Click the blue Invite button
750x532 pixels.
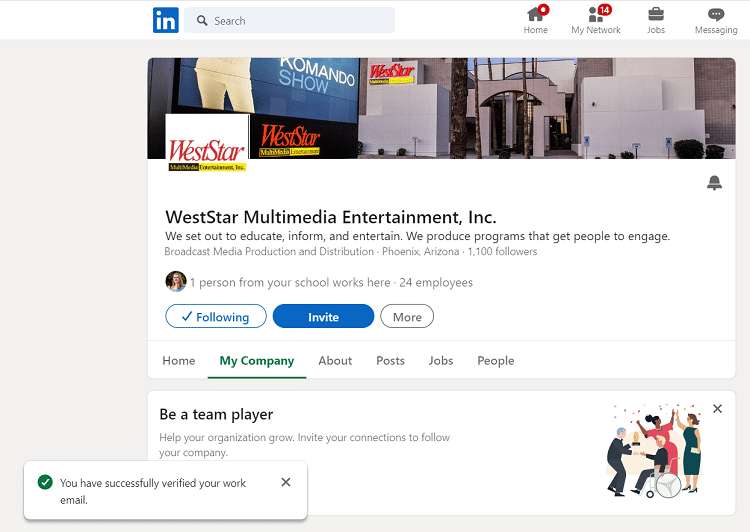[x=323, y=316]
